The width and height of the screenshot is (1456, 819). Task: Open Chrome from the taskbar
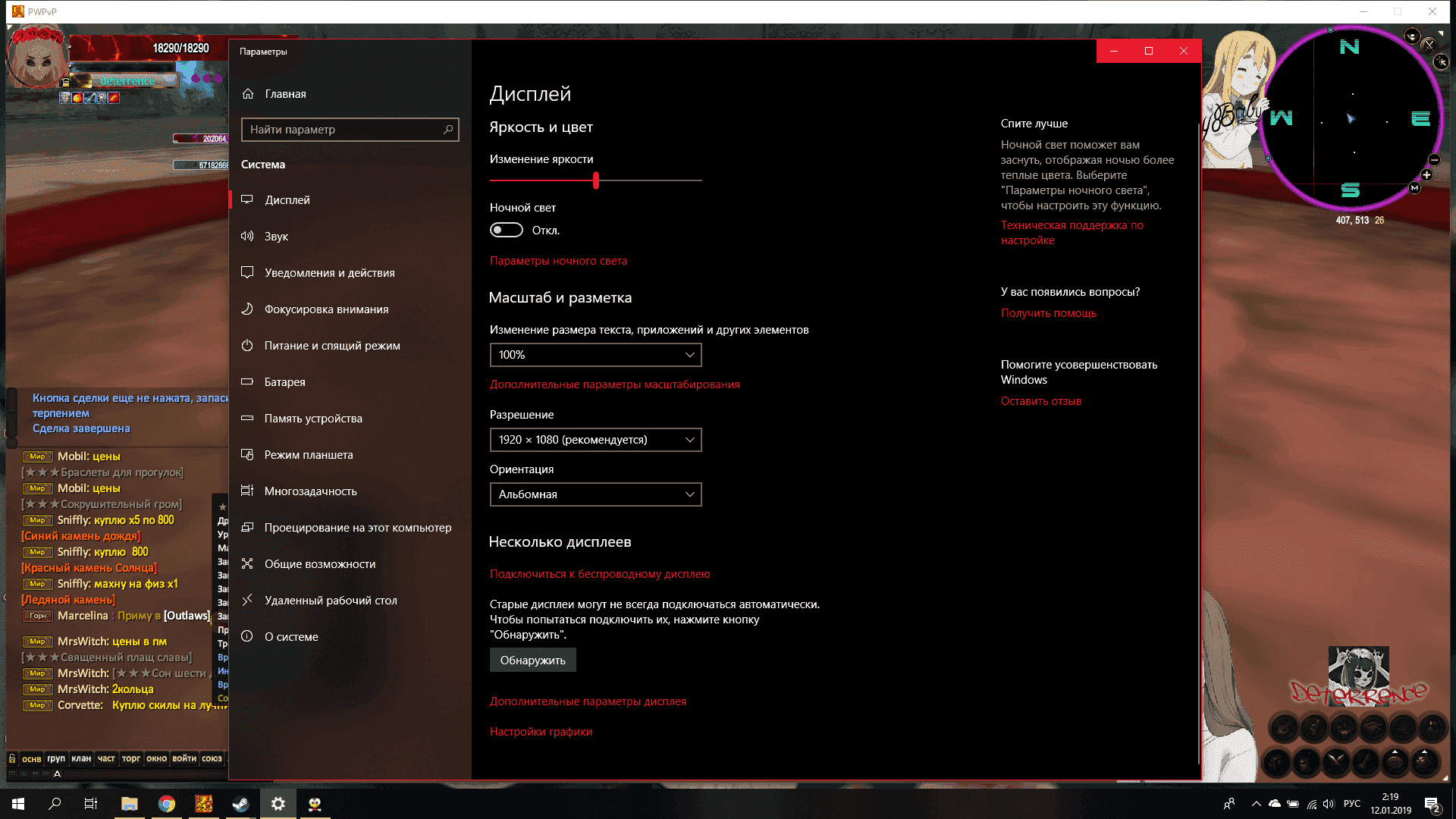(x=167, y=804)
